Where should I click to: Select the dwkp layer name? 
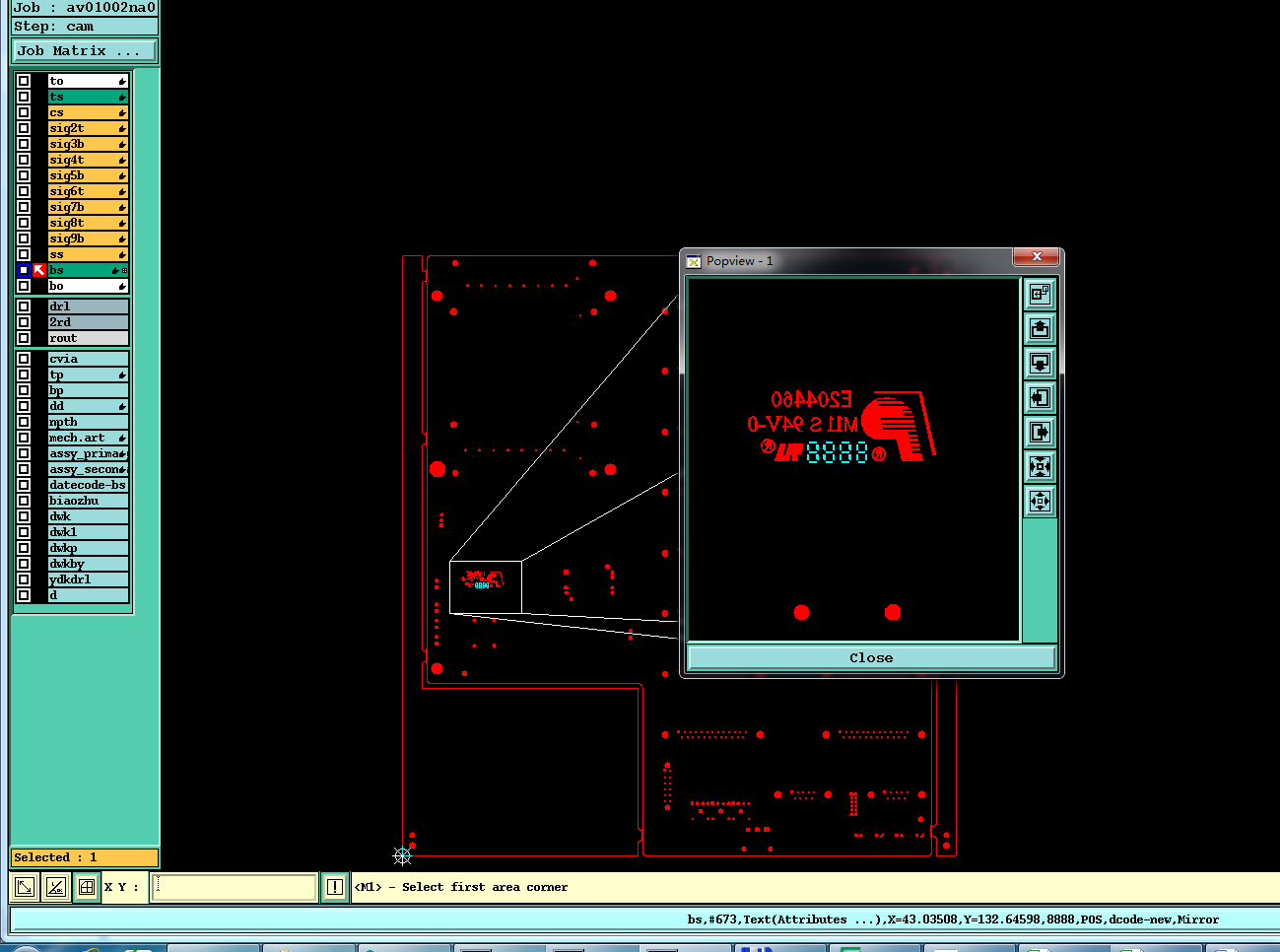pyautogui.click(x=88, y=548)
